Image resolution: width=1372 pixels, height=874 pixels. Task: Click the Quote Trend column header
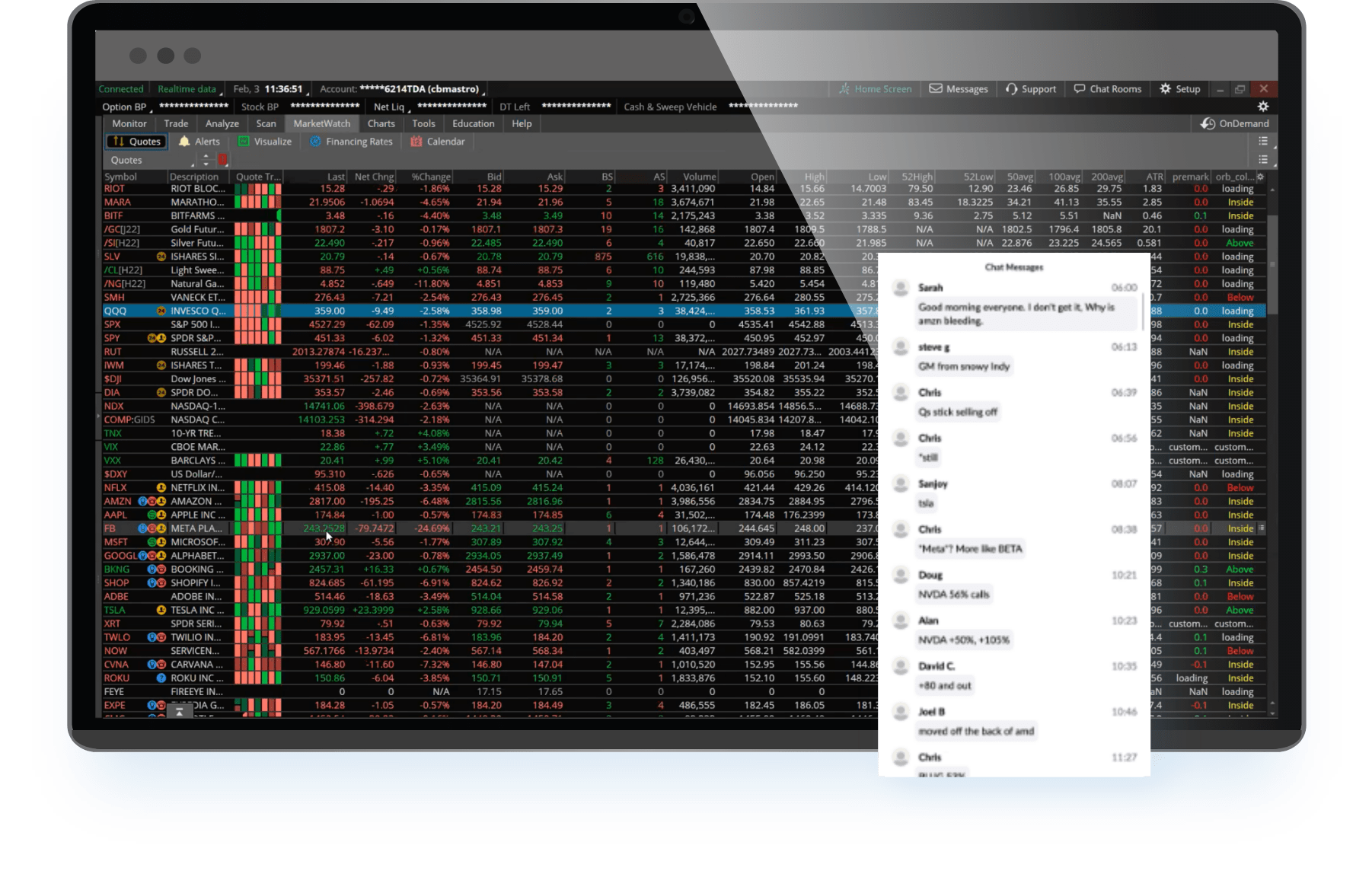(259, 177)
